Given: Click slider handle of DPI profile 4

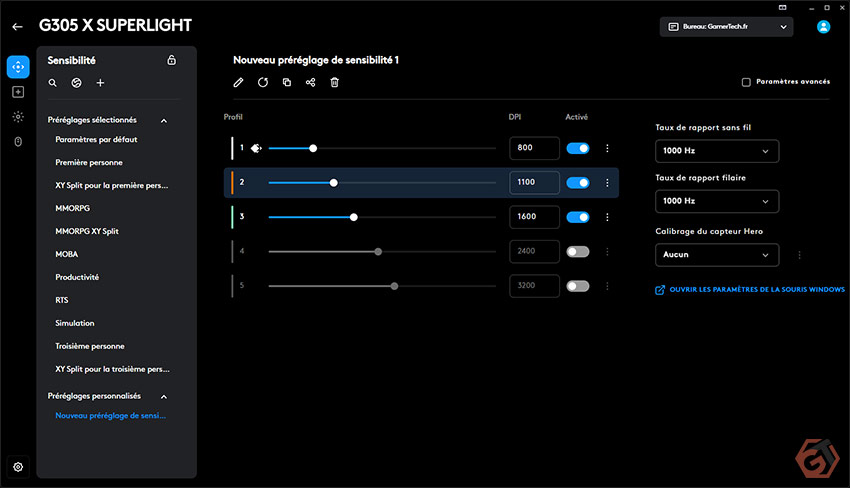Looking at the screenshot, I should coord(378,252).
